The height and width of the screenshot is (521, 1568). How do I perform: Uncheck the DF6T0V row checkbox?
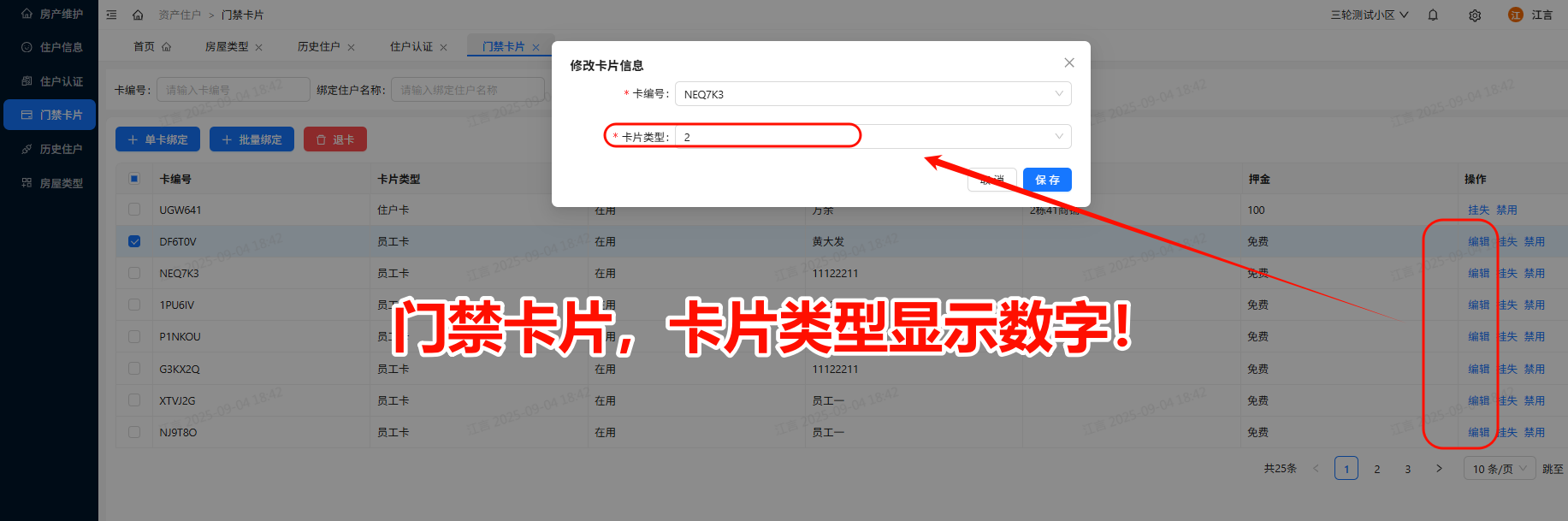click(x=134, y=241)
